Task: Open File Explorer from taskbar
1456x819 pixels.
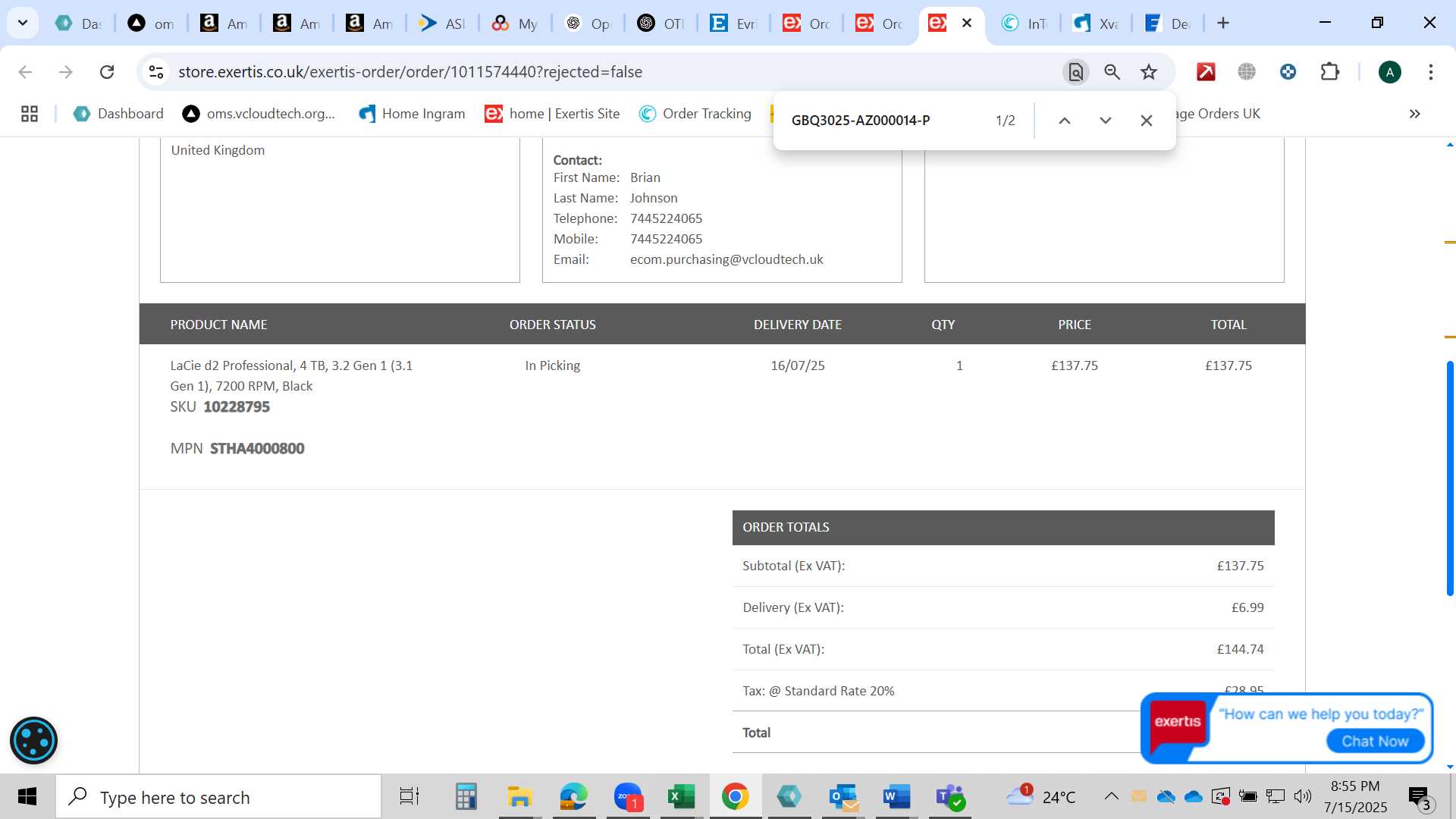Action: pyautogui.click(x=519, y=797)
